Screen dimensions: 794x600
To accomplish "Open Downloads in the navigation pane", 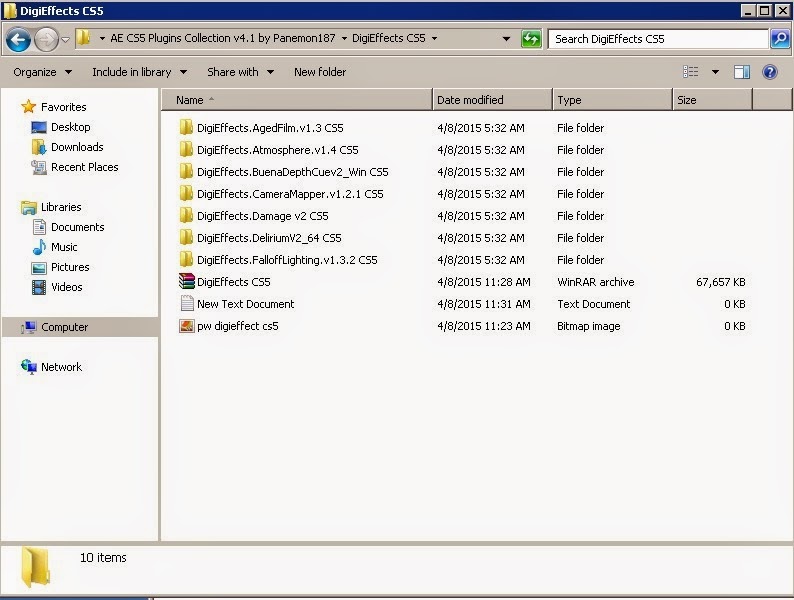I will pyautogui.click(x=77, y=147).
